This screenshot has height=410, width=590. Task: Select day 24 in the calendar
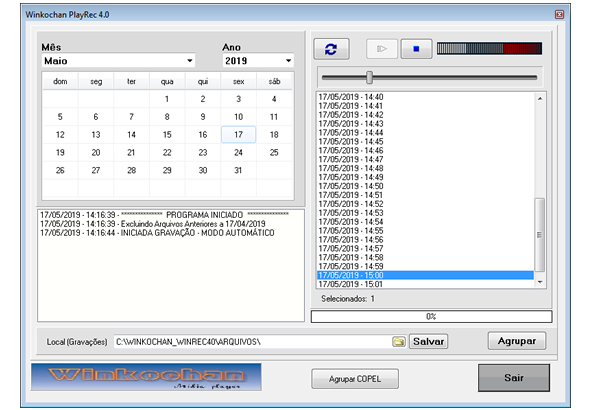coord(239,152)
